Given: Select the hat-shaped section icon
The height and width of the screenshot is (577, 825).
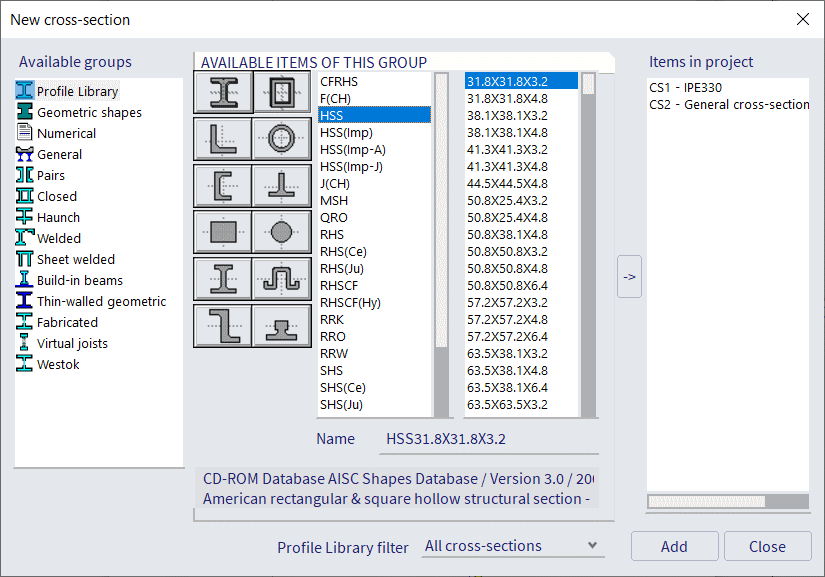Looking at the screenshot, I should pos(281,278).
